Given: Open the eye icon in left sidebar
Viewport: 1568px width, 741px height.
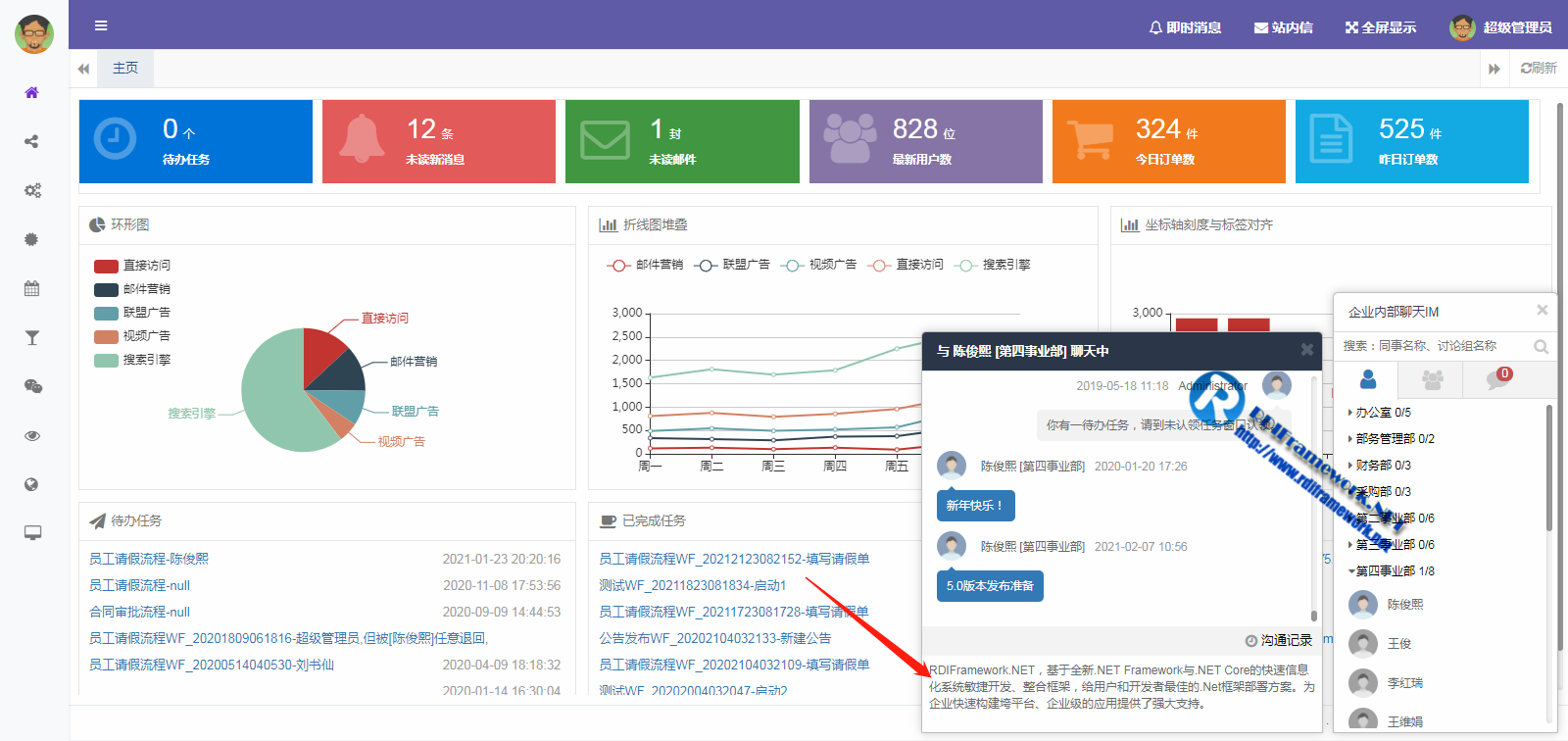Looking at the screenshot, I should [31, 435].
